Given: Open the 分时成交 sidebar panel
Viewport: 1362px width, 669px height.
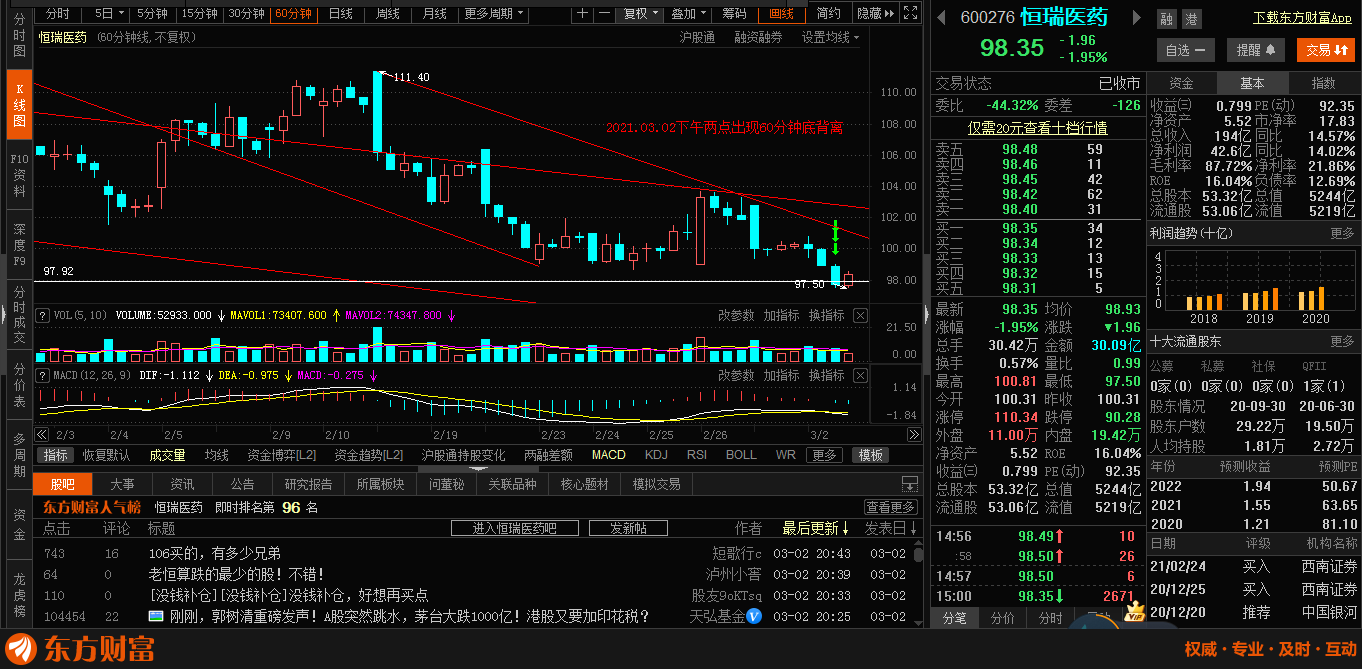Looking at the screenshot, I should coord(18,314).
